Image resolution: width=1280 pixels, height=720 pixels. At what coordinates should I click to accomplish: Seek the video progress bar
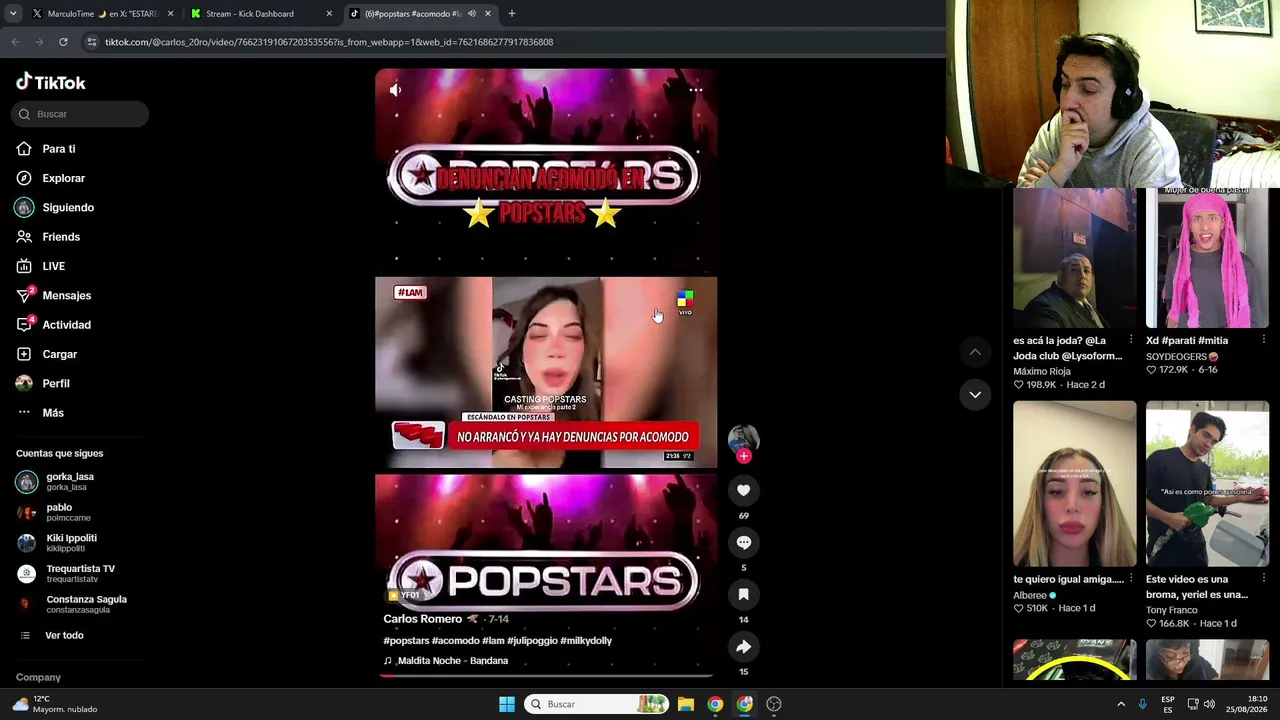point(546,676)
